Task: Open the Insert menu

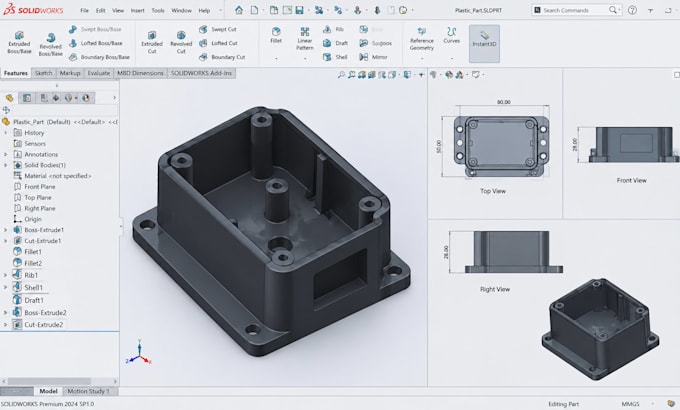Action: click(137, 10)
